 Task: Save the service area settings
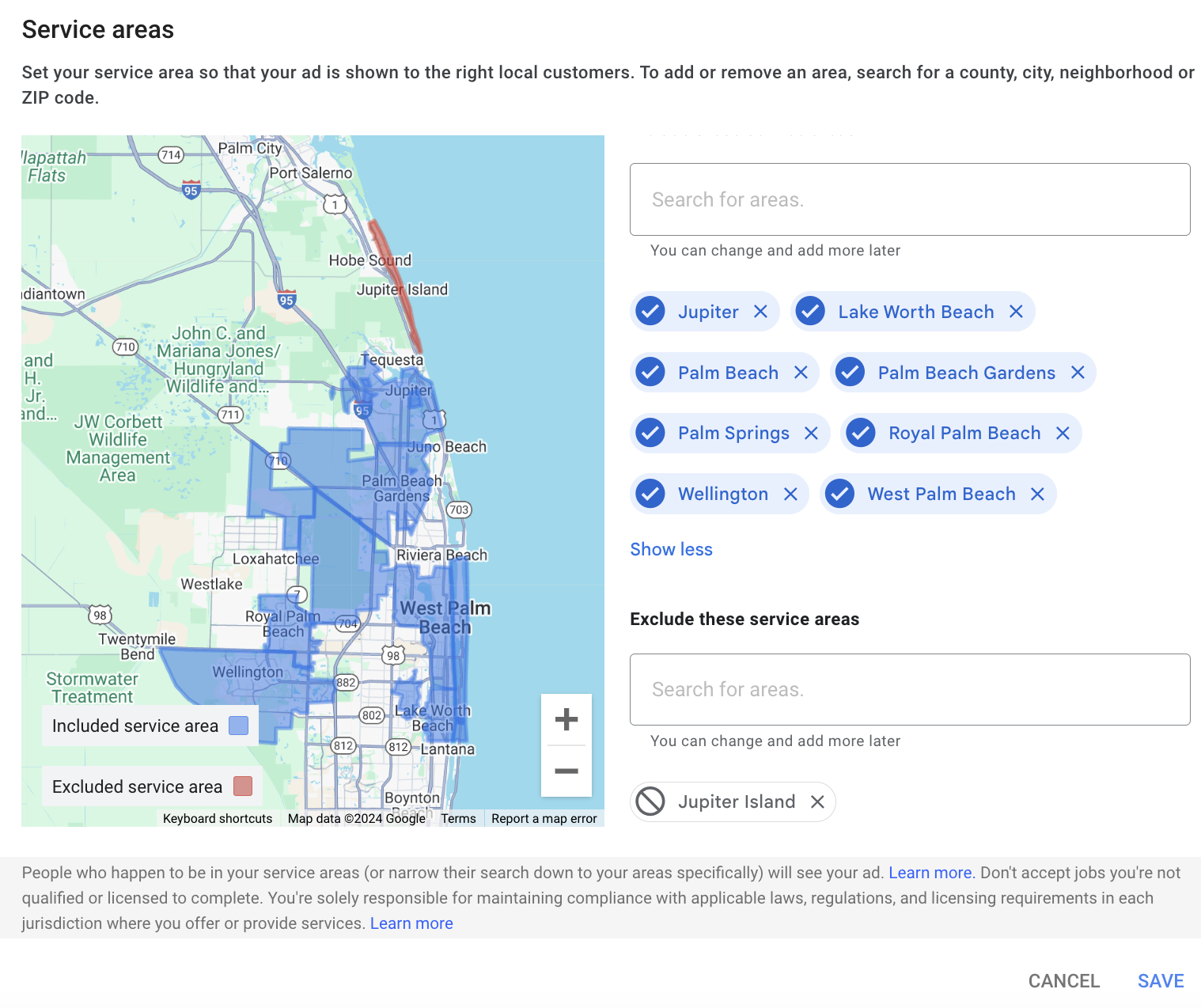(1160, 980)
